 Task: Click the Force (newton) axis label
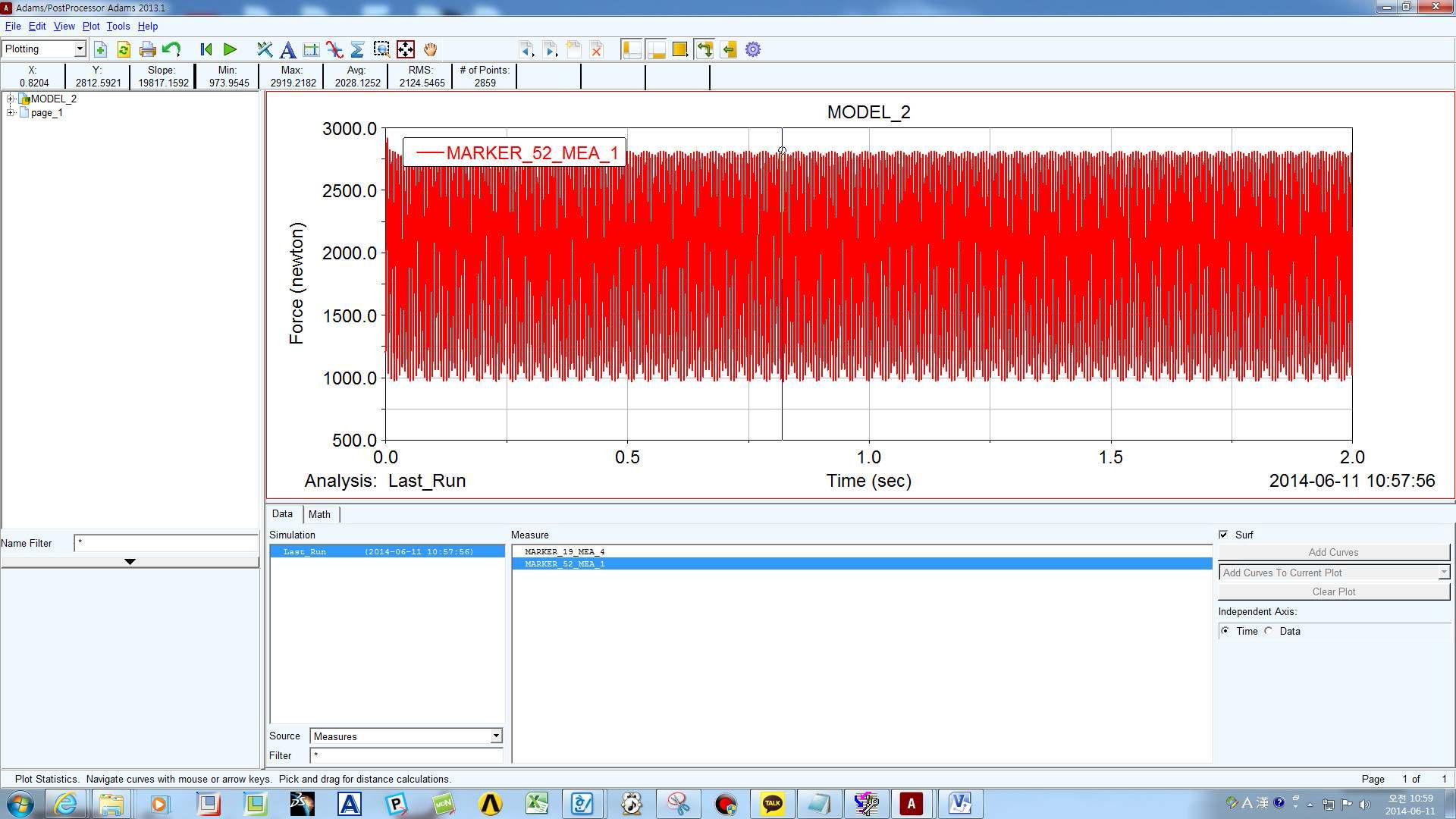point(296,284)
